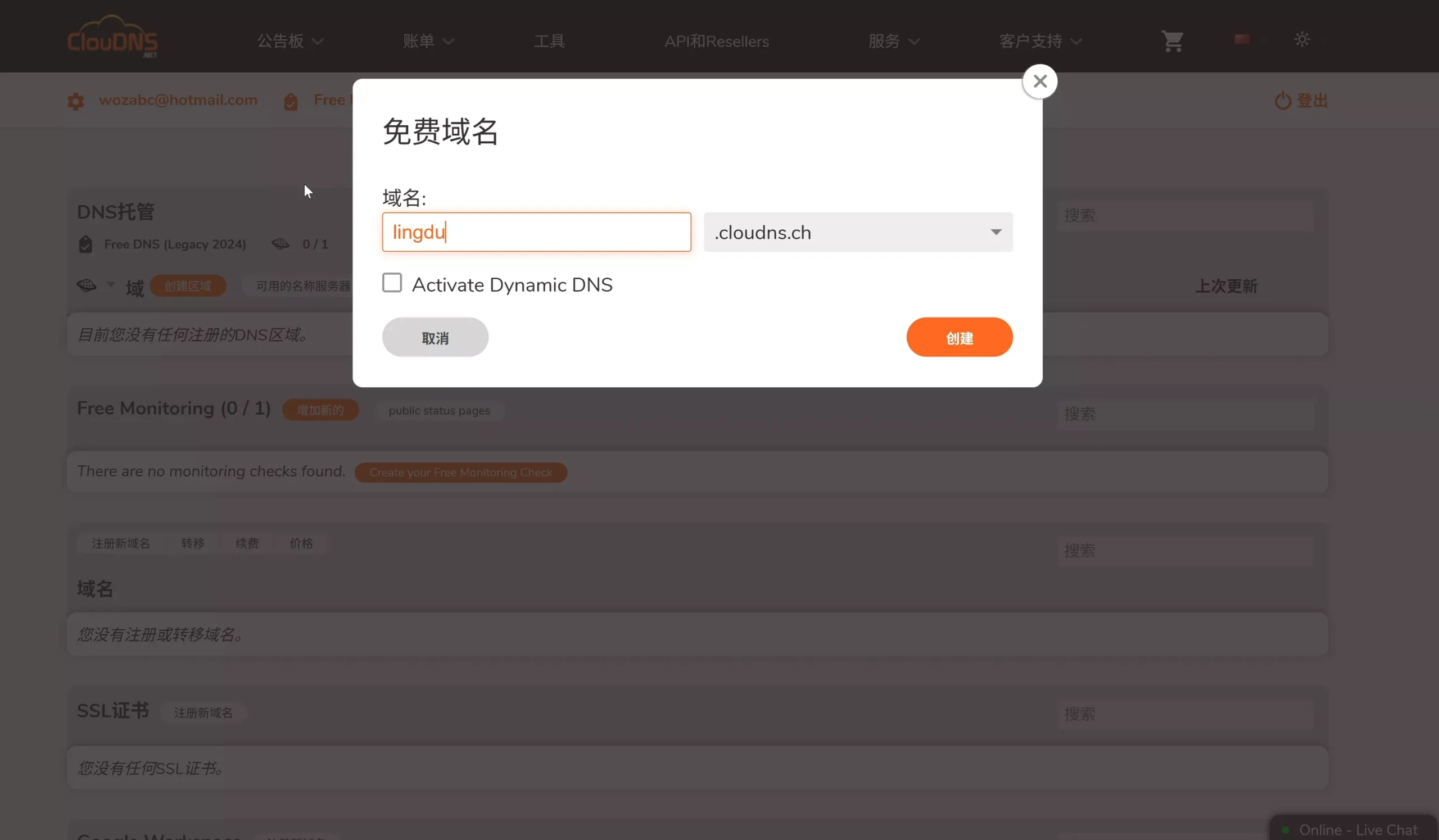The height and width of the screenshot is (840, 1439).
Task: Toggle the light/dark theme sun icon
Action: (1302, 39)
